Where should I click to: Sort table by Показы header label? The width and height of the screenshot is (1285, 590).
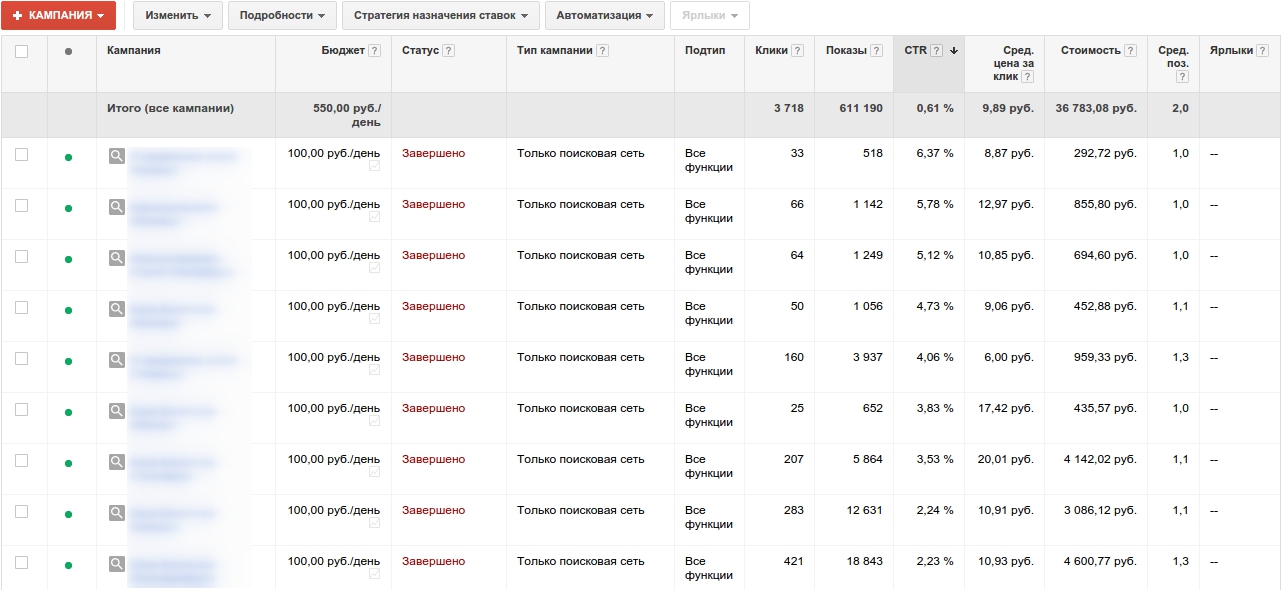click(846, 50)
